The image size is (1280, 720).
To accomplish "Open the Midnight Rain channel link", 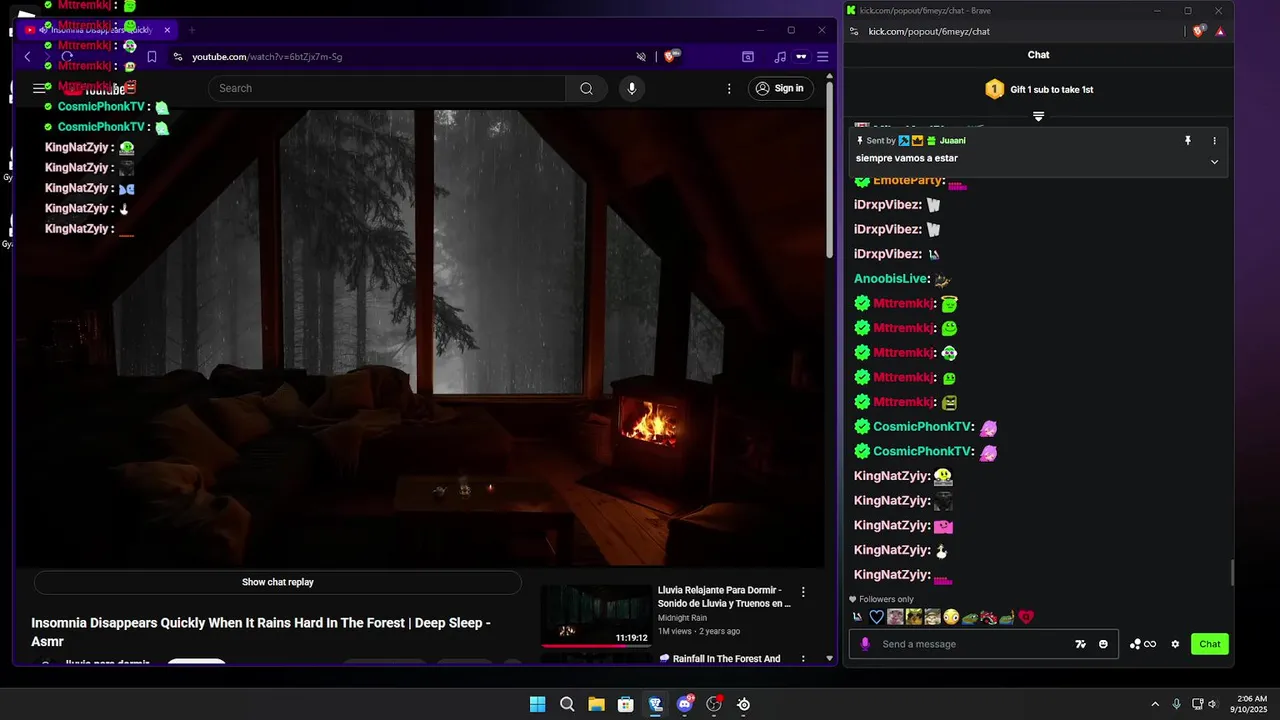I will point(682,618).
